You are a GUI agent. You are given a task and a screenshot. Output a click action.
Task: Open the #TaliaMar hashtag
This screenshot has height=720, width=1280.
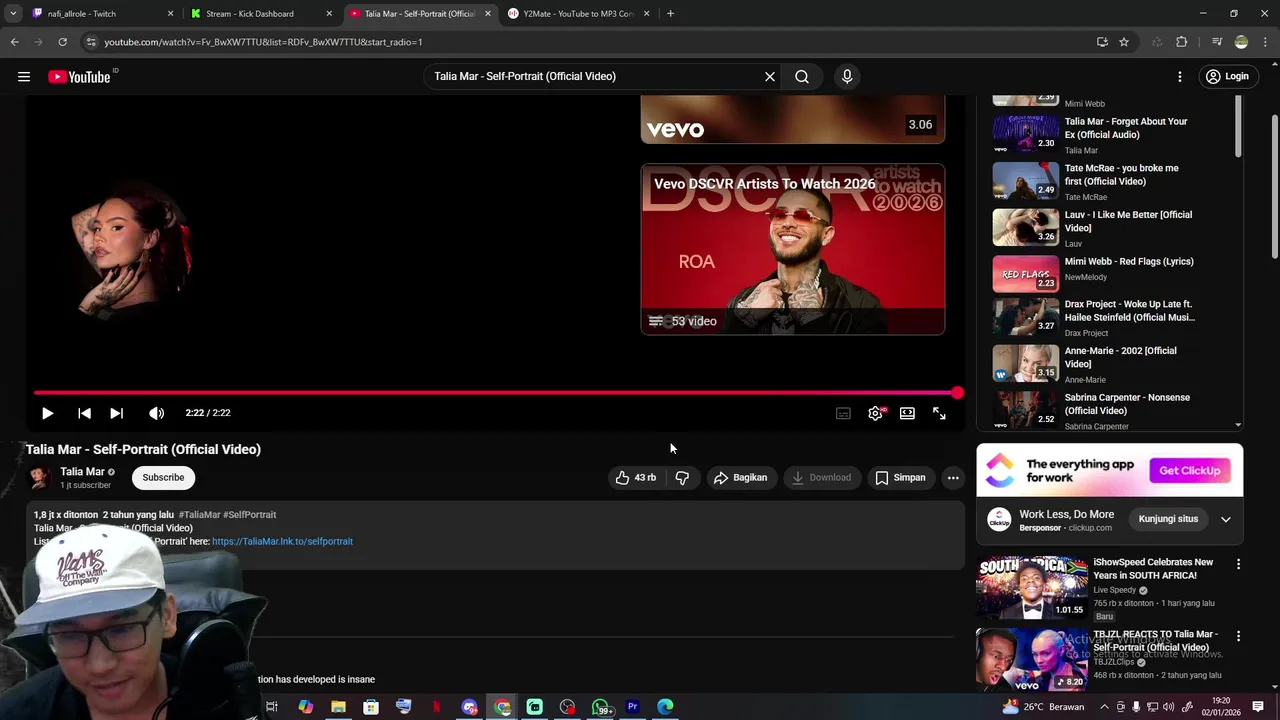200,515
